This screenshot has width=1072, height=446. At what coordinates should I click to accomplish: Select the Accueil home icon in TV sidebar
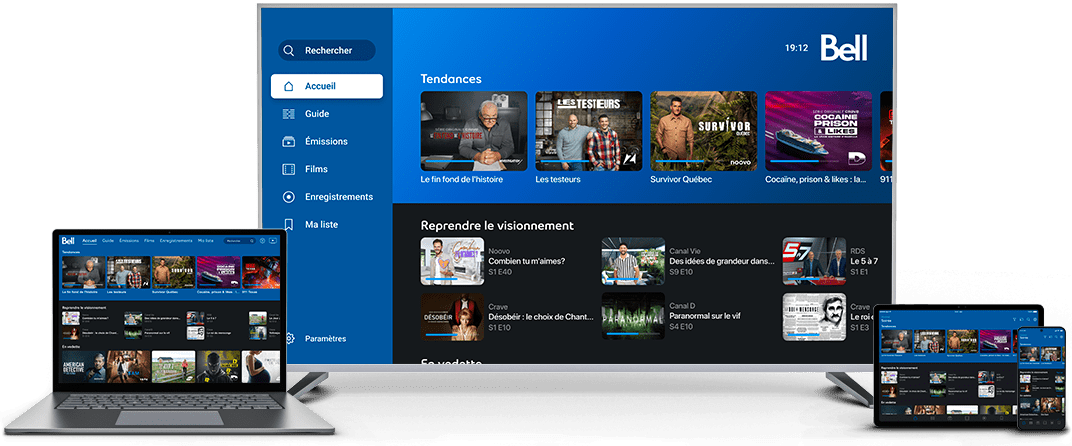click(289, 86)
